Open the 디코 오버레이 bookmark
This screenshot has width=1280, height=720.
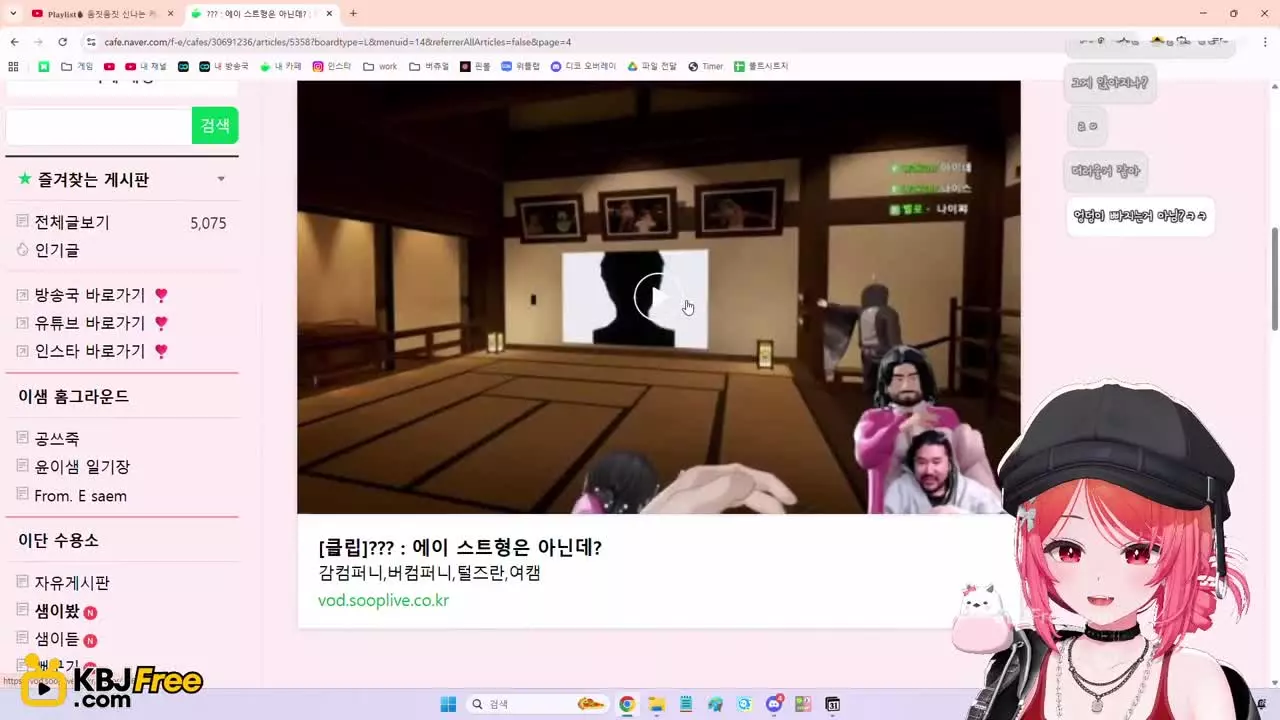click(x=584, y=66)
